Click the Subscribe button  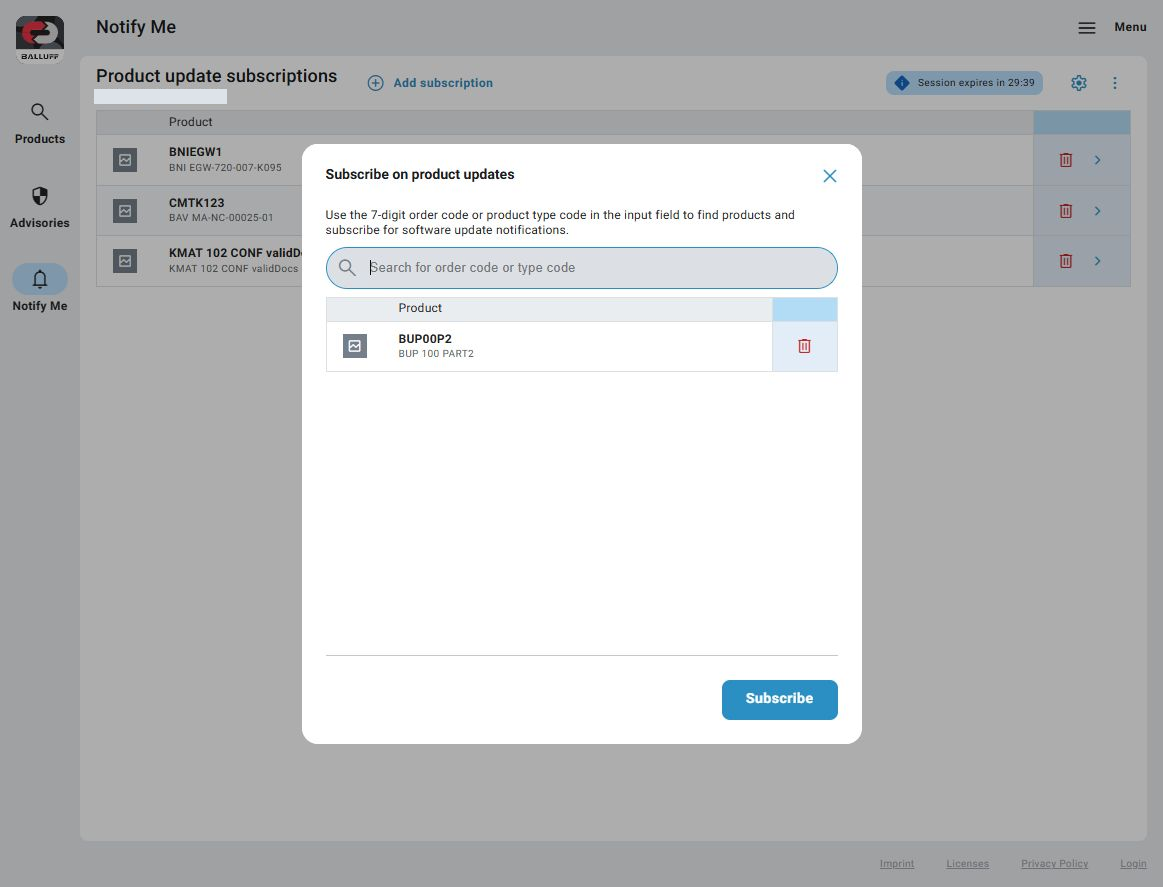[780, 699]
